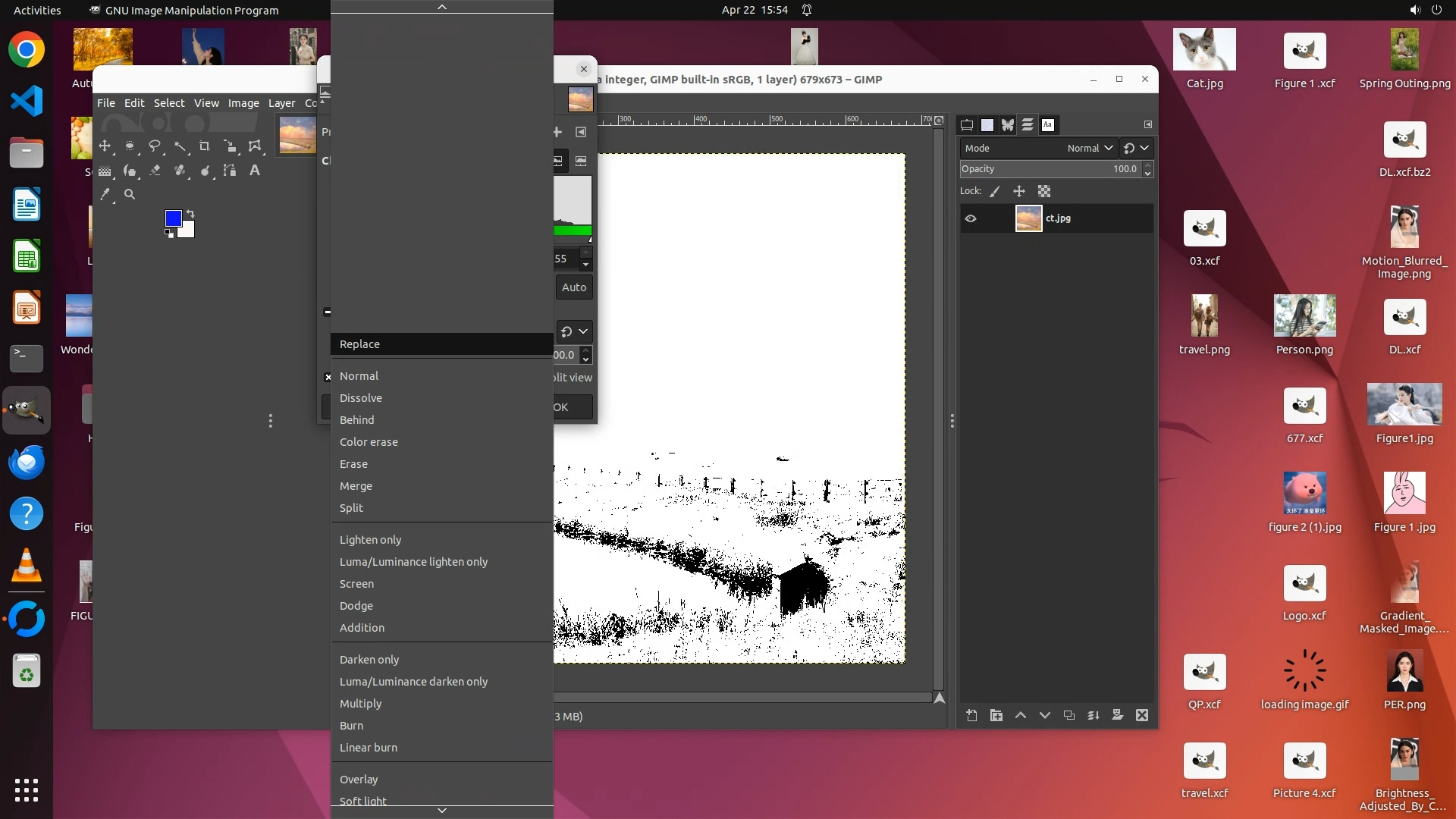Image resolution: width=1456 pixels, height=819 pixels.
Task: Toggle the lock alpha channel checkerboard
Action: [x=1044, y=192]
